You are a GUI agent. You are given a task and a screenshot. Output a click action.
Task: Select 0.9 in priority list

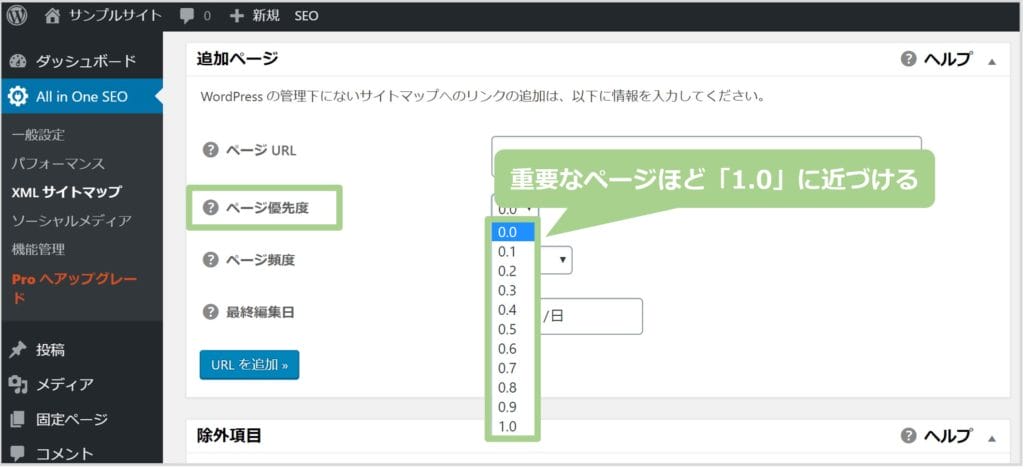(513, 408)
